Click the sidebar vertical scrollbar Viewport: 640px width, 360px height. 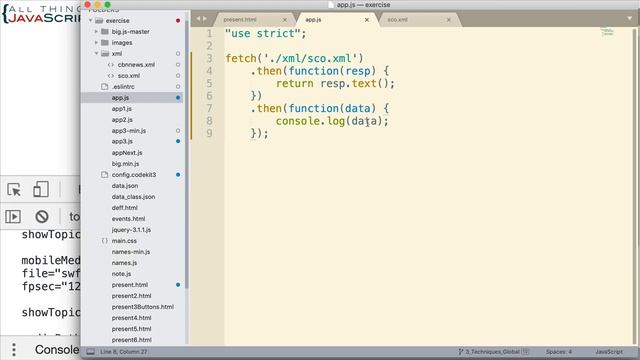(187, 155)
